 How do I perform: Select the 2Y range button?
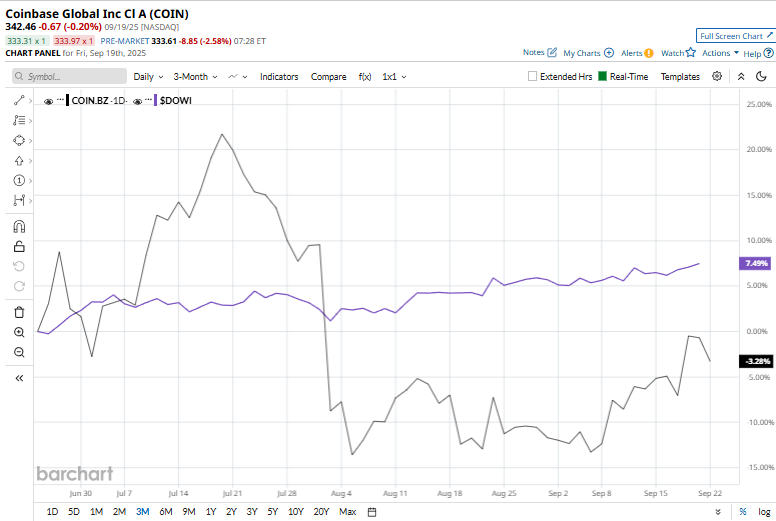[x=231, y=512]
